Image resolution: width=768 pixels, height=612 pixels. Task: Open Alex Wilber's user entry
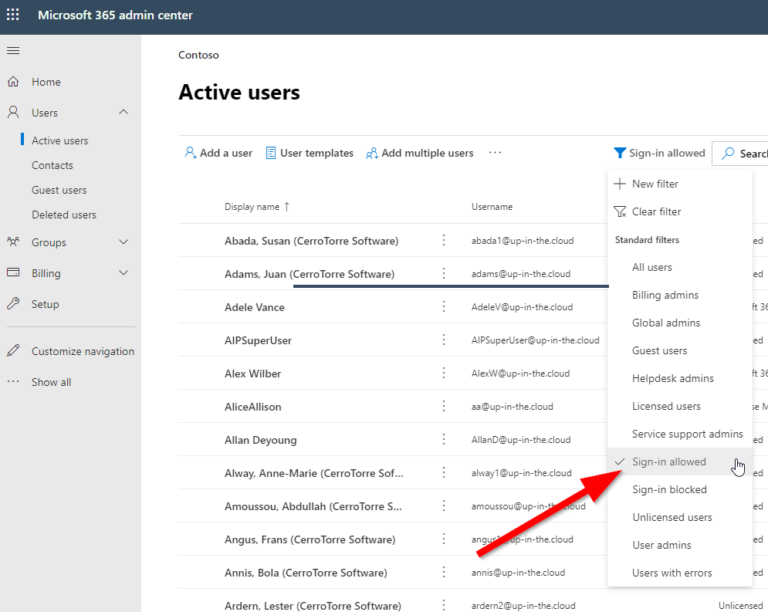[x=252, y=374]
